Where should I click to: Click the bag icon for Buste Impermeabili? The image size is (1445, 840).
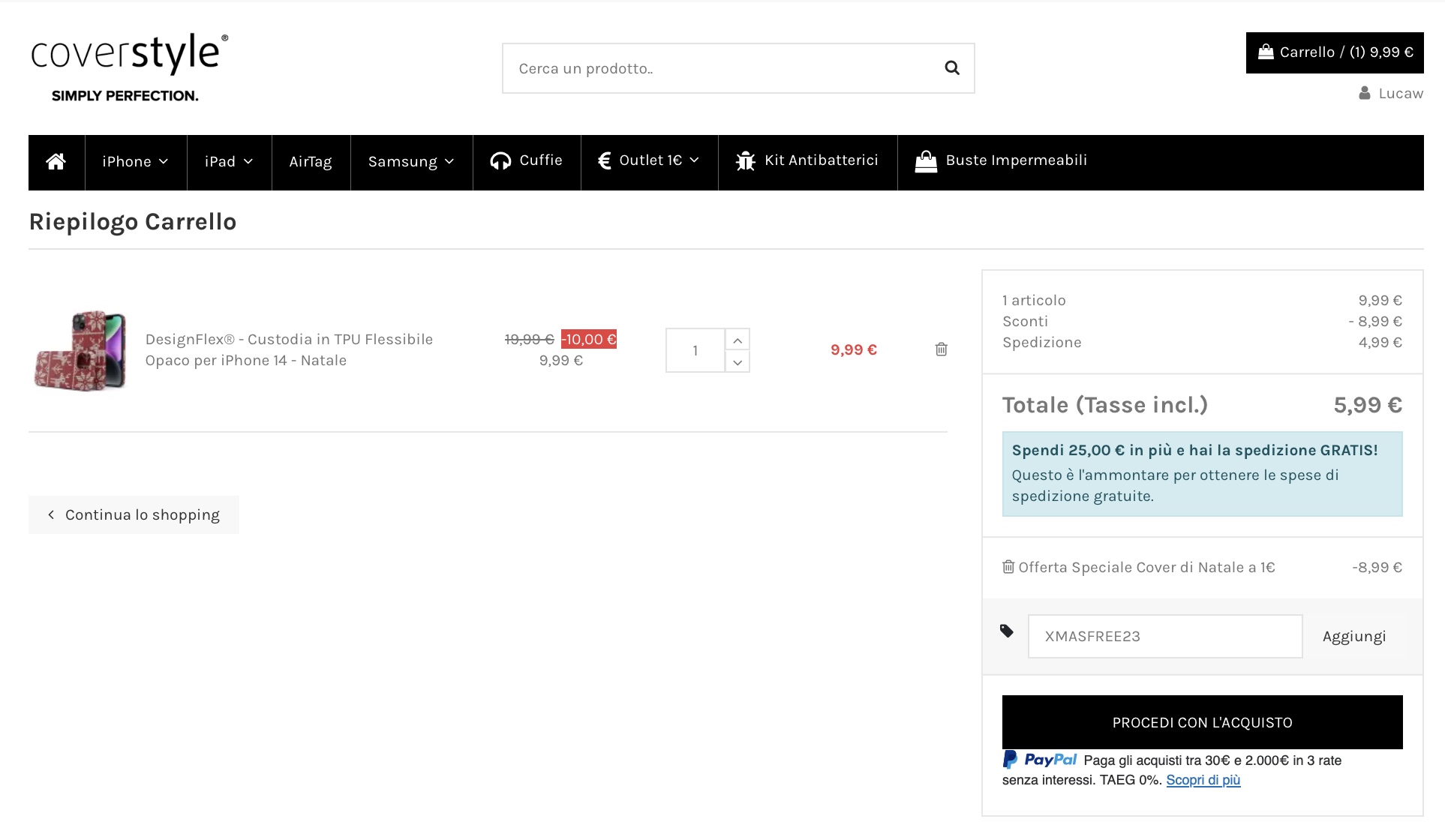click(926, 161)
